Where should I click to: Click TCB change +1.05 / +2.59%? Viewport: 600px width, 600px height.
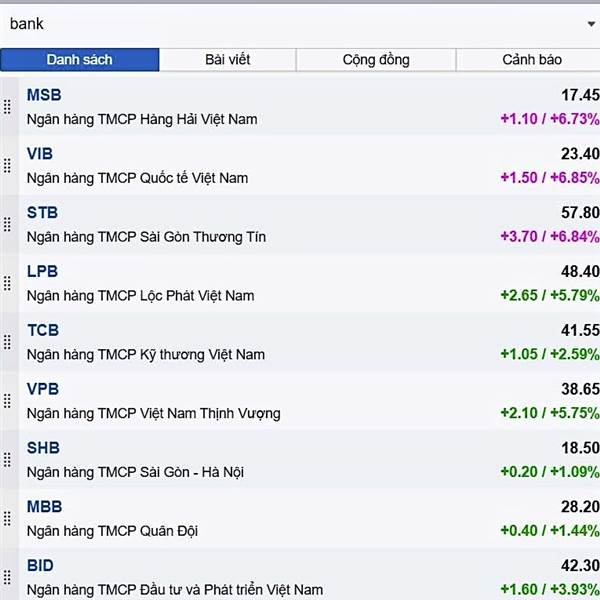tap(550, 354)
